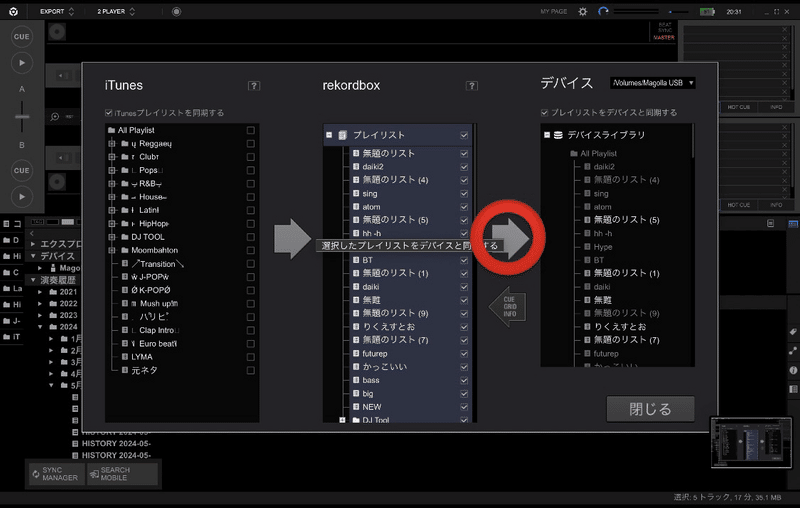Viewport: 800px width, 508px height.
Task: Click the arrow to import iTunes playlists into rekordbox
Action: [292, 238]
